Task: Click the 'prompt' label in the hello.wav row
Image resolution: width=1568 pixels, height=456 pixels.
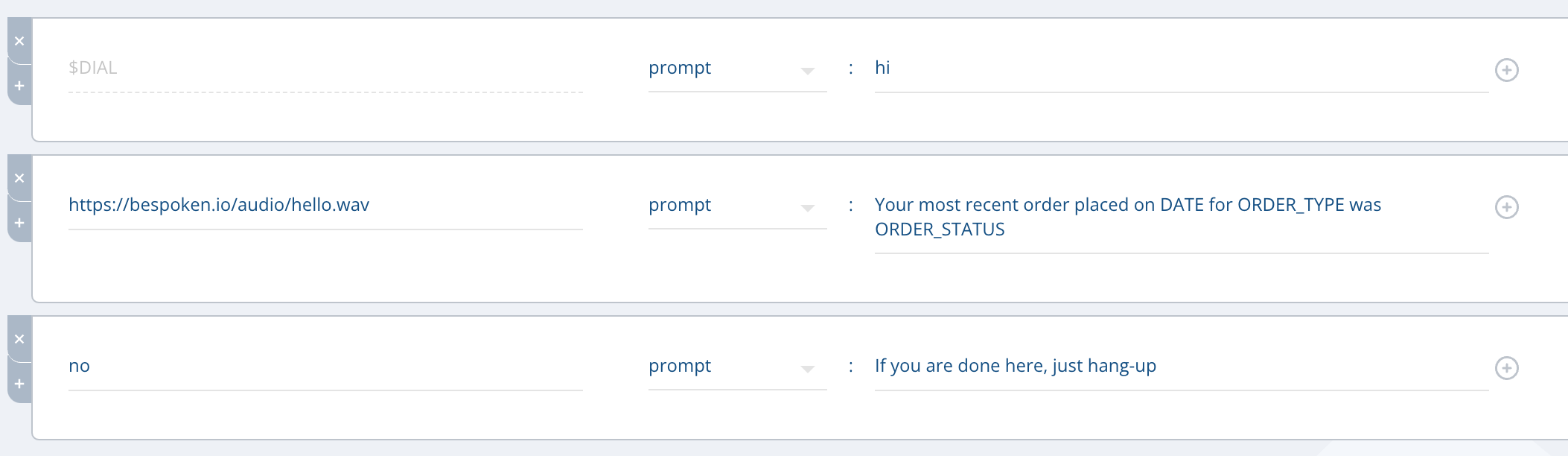Action: coord(680,206)
